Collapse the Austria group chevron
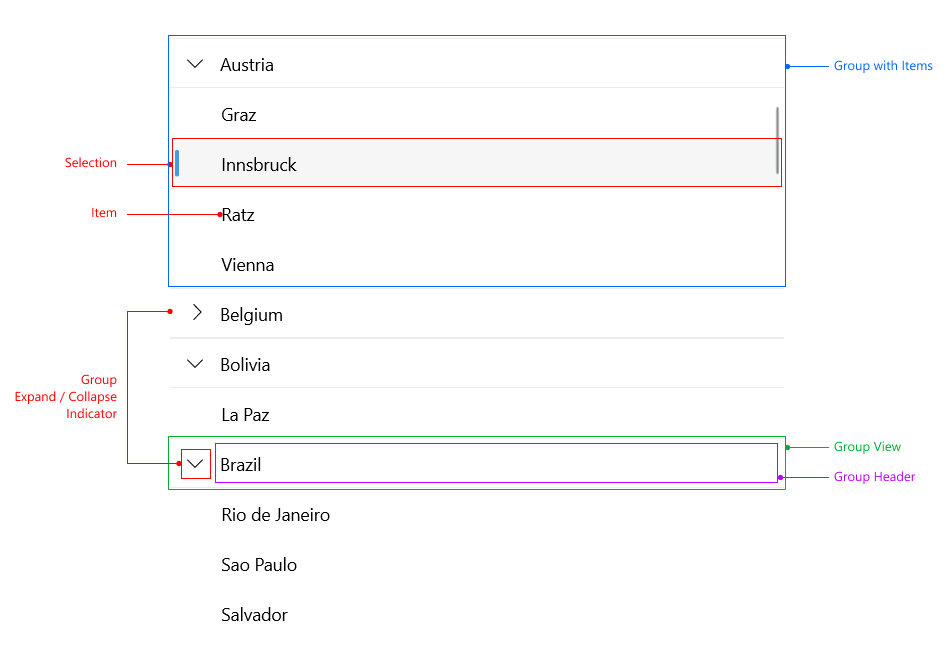The image size is (952, 655). [195, 65]
